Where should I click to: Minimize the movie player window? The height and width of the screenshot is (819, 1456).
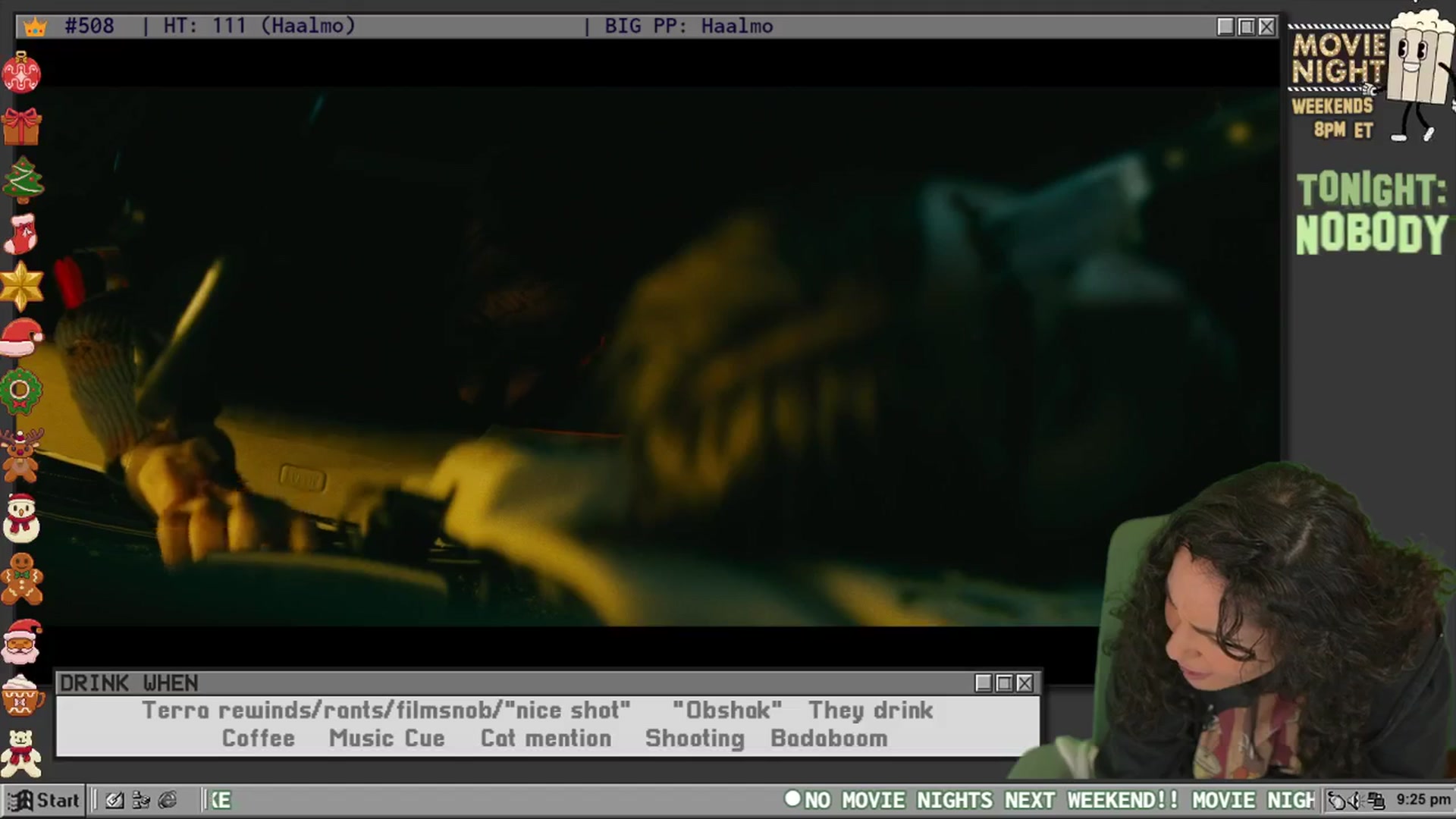coord(1225,27)
